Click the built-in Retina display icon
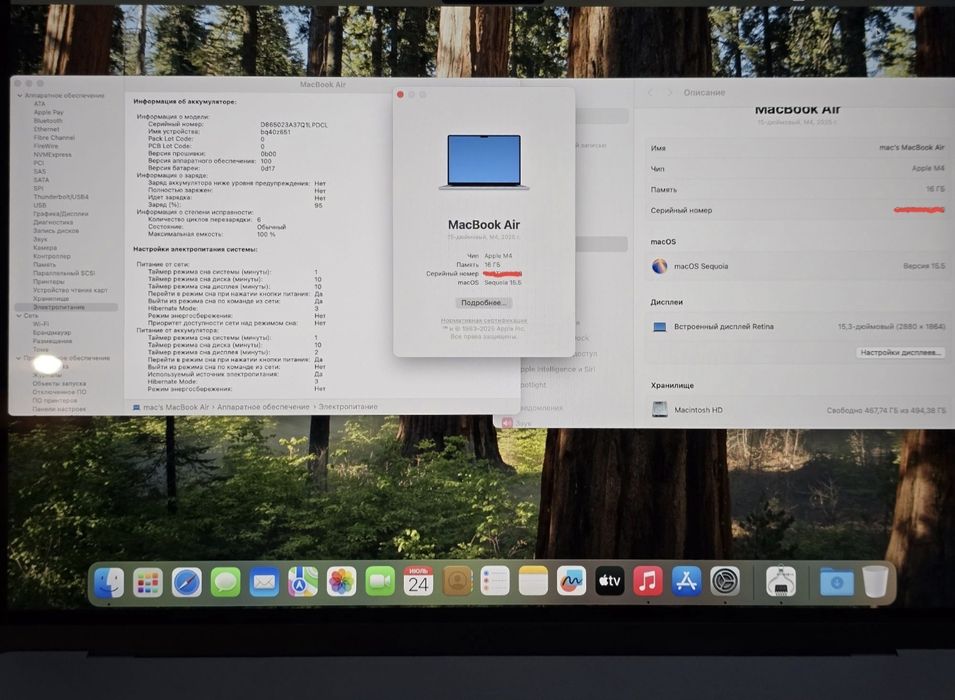Image resolution: width=955 pixels, height=700 pixels. 660,327
